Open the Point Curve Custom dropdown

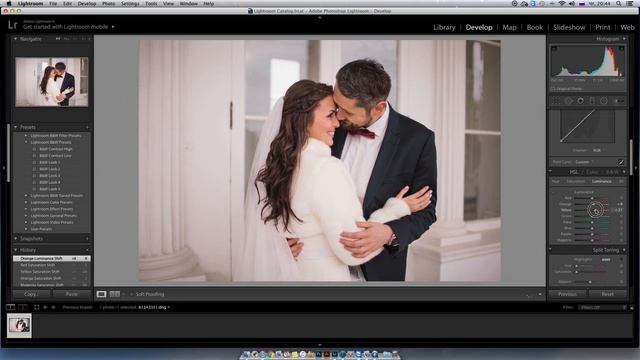click(x=583, y=162)
